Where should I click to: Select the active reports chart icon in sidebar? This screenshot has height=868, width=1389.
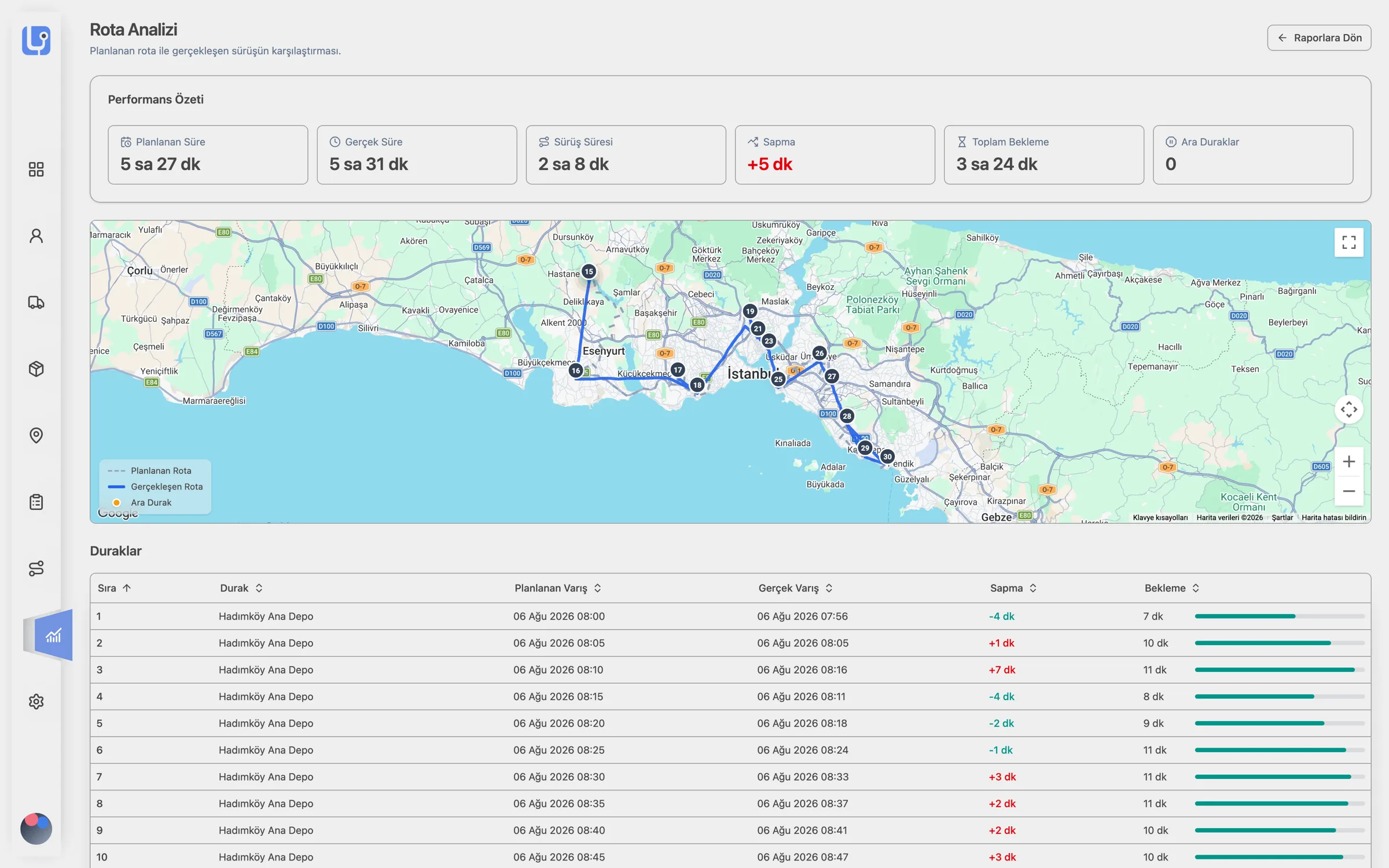click(x=53, y=635)
